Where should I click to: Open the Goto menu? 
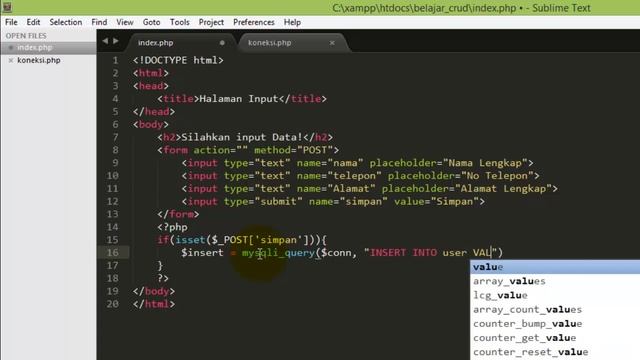pos(151,22)
